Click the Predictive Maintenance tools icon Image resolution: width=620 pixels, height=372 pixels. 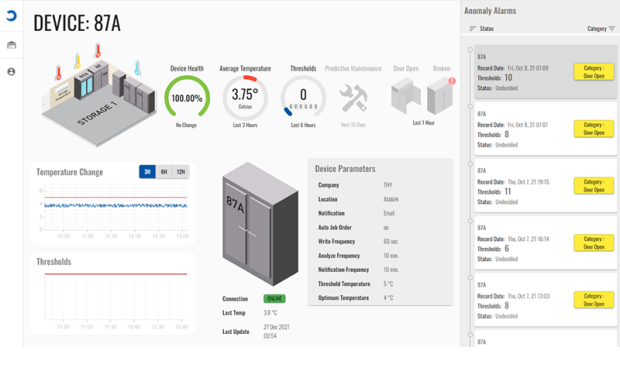(353, 98)
